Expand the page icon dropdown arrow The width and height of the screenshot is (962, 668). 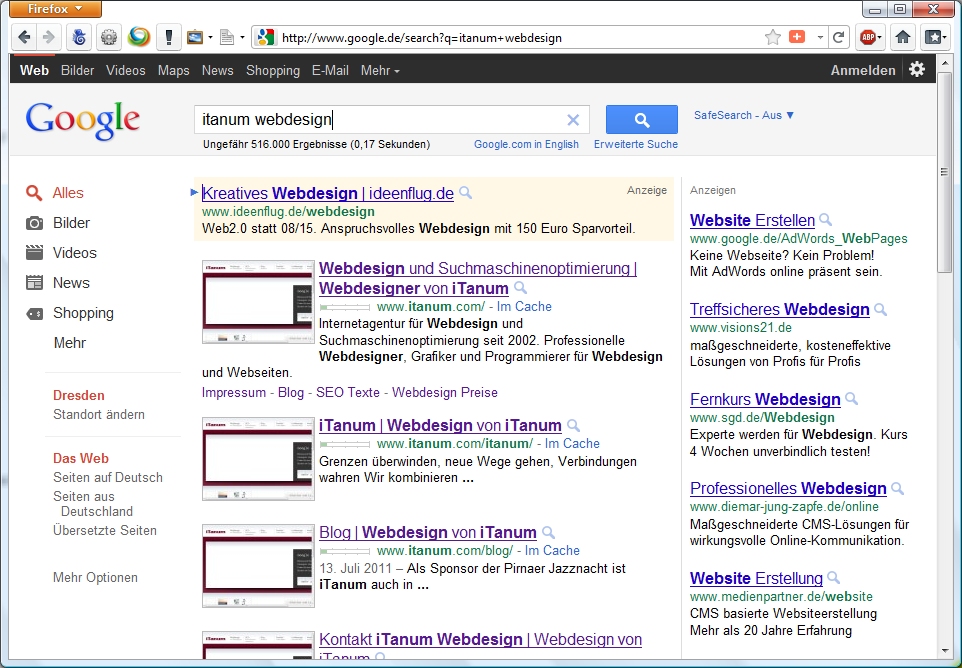point(242,37)
